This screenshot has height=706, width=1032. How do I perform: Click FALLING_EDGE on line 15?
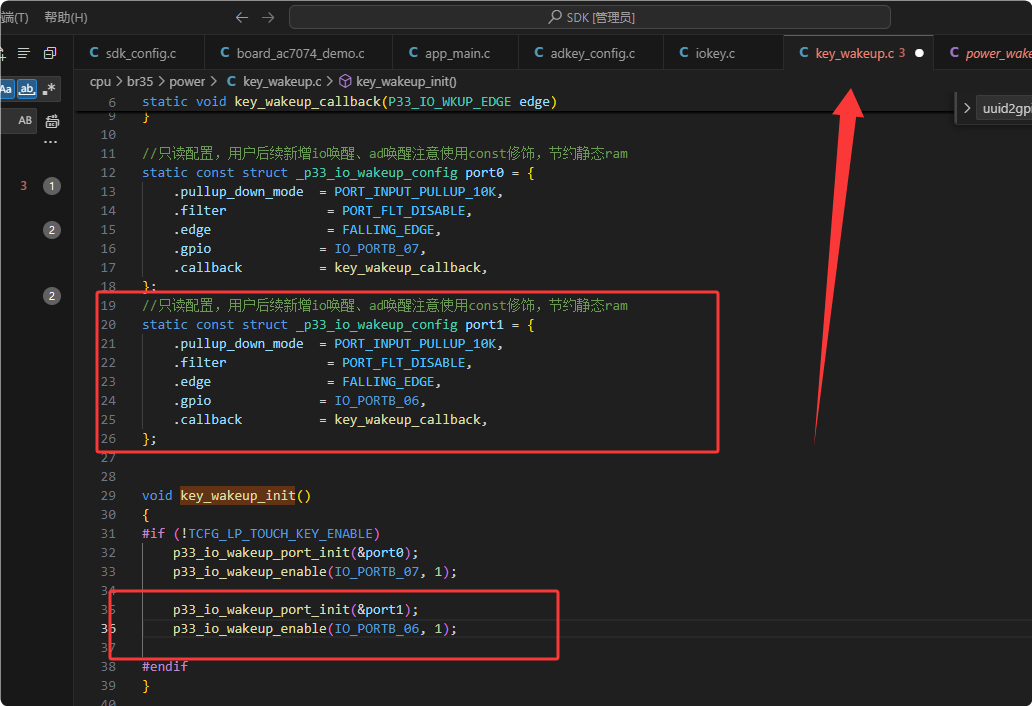tap(388, 230)
